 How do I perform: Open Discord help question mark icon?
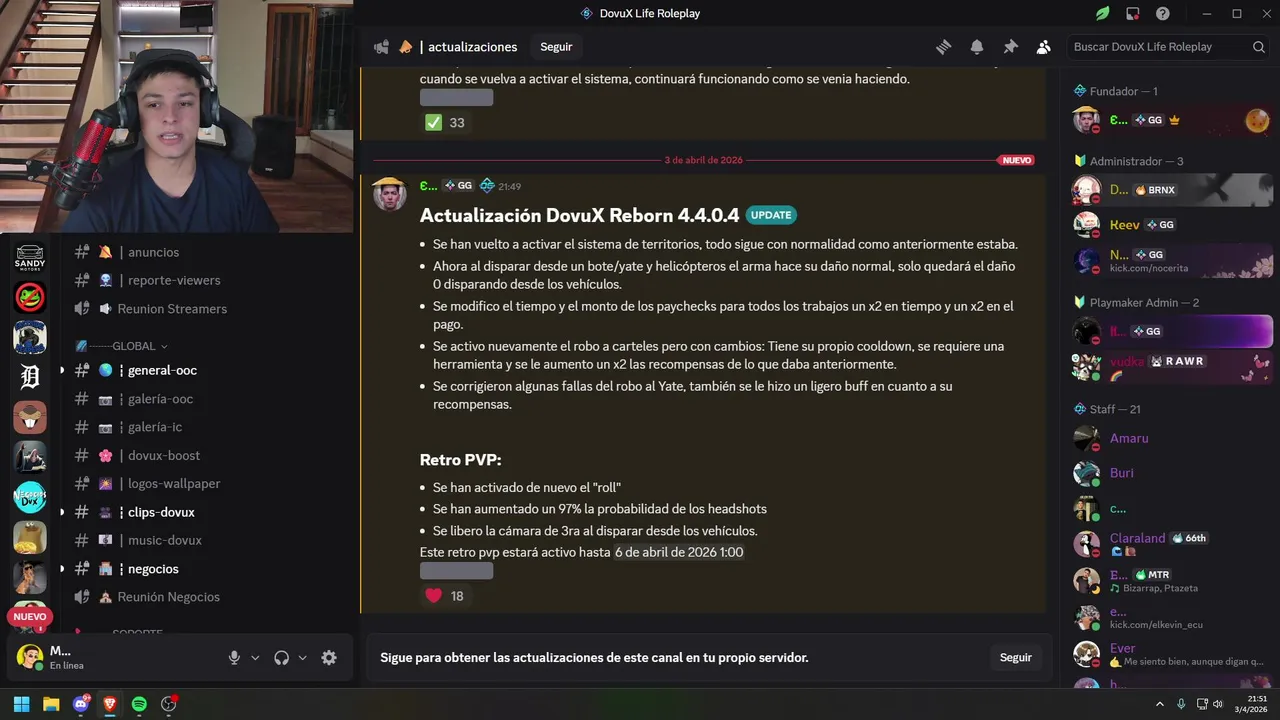[1162, 14]
